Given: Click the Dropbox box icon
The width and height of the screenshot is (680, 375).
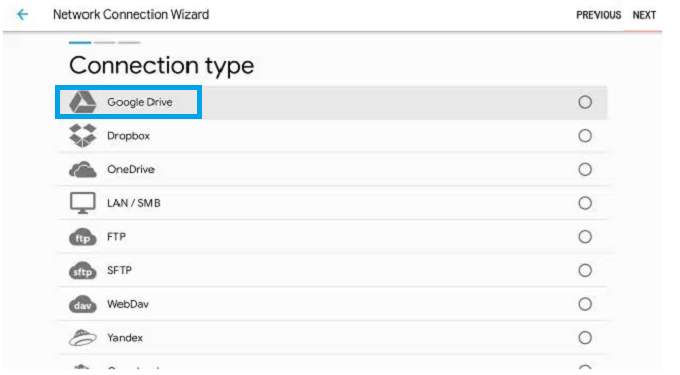Looking at the screenshot, I should point(82,136).
